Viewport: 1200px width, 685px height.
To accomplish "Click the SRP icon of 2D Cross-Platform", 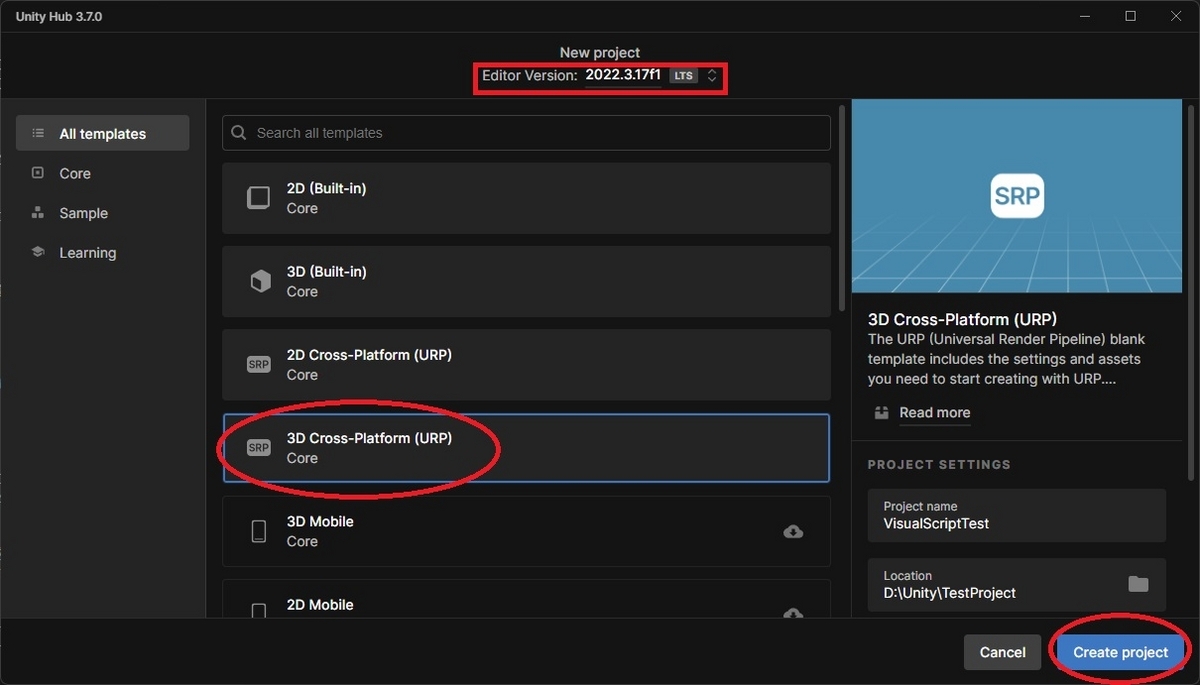I will click(259, 365).
